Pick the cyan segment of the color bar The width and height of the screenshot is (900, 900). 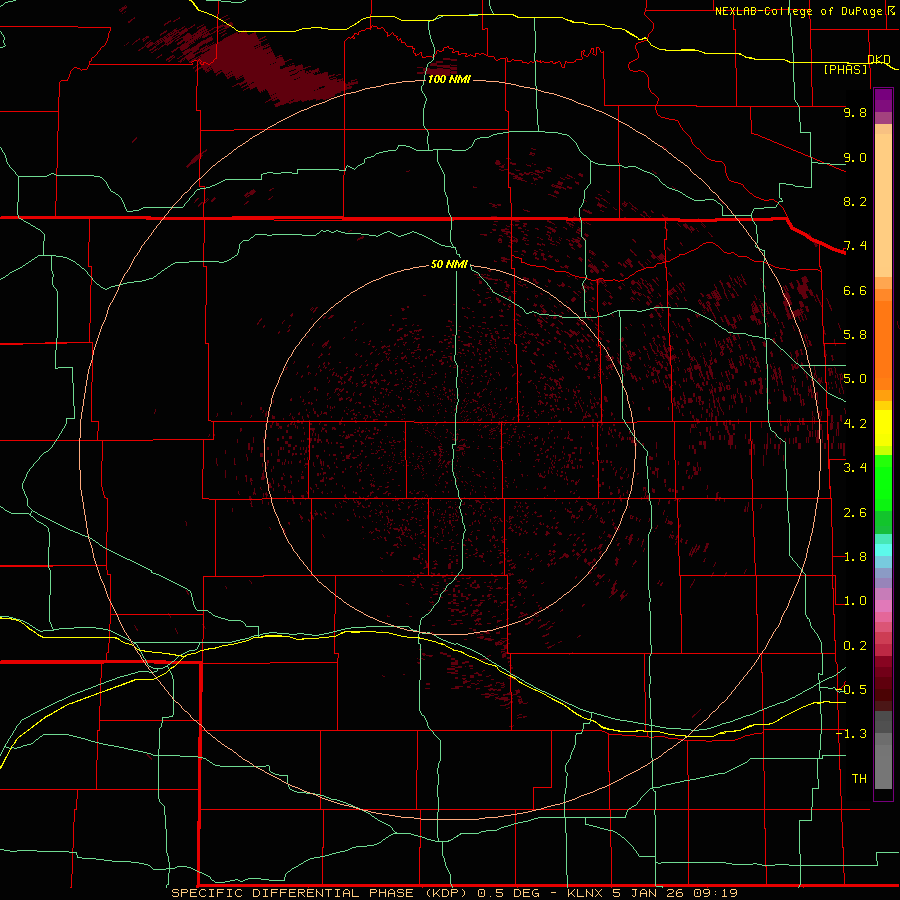coord(883,550)
